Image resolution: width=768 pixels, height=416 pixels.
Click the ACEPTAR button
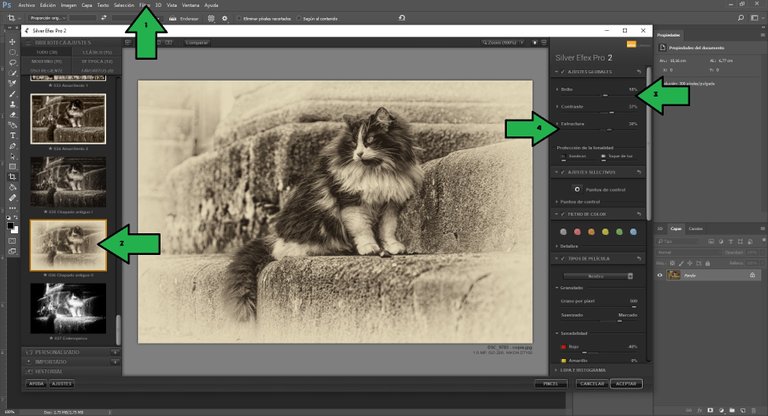pyautogui.click(x=626, y=384)
